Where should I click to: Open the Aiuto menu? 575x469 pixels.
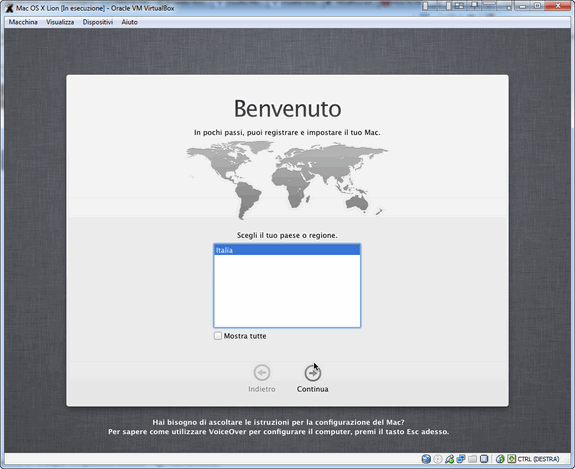129,22
